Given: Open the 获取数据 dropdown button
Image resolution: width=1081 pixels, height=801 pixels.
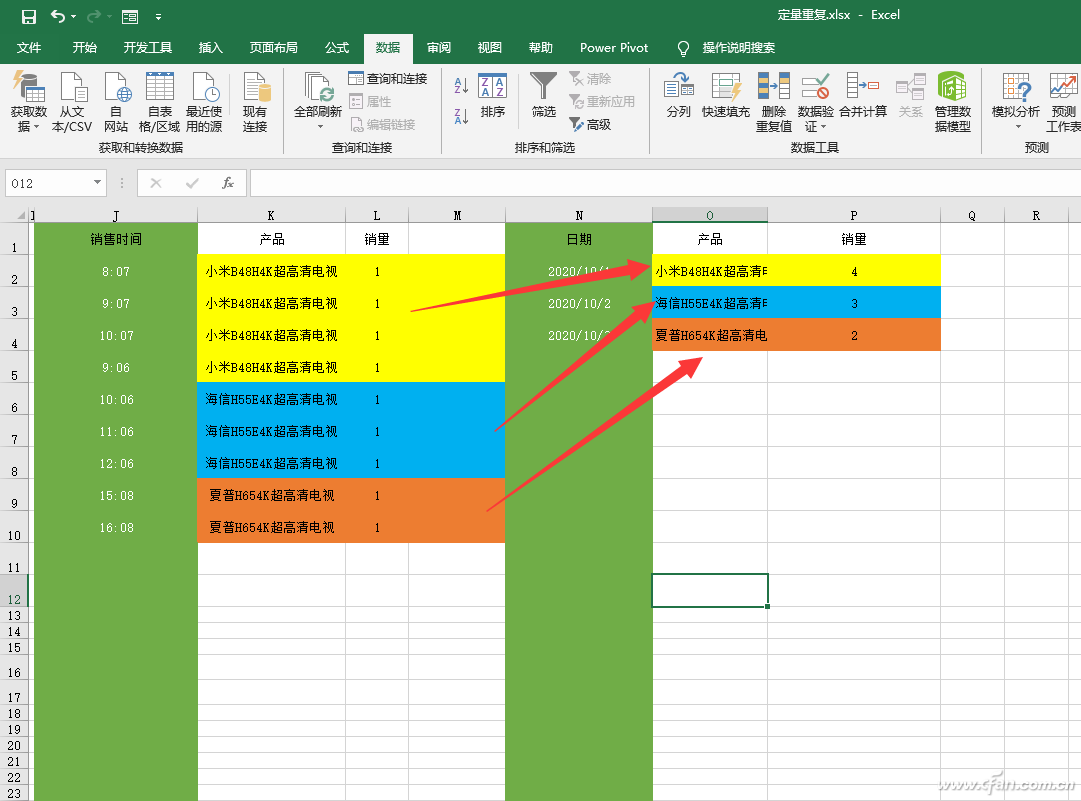Looking at the screenshot, I should point(28,102).
